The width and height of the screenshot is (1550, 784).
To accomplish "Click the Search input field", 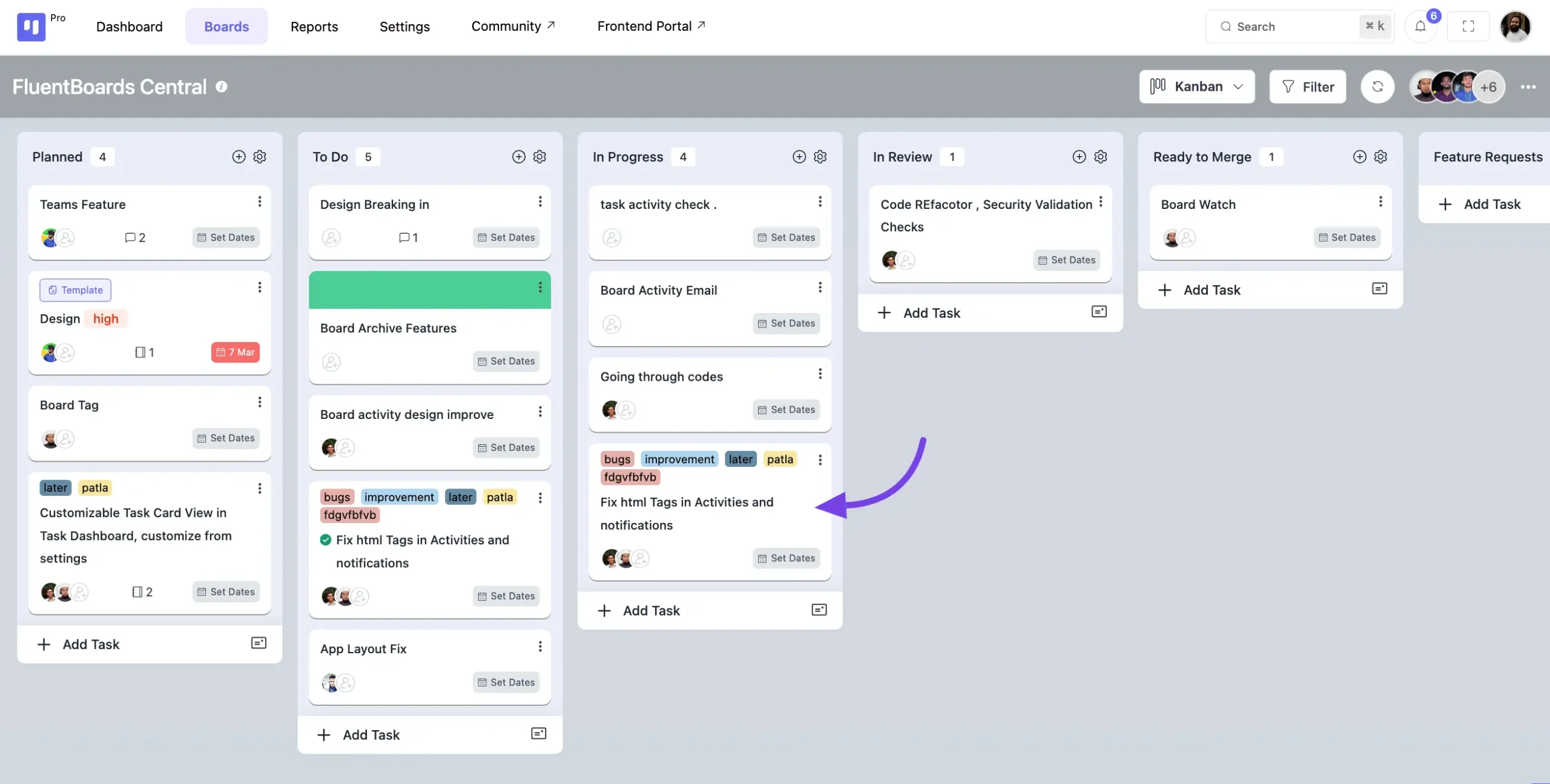I will click(1299, 27).
